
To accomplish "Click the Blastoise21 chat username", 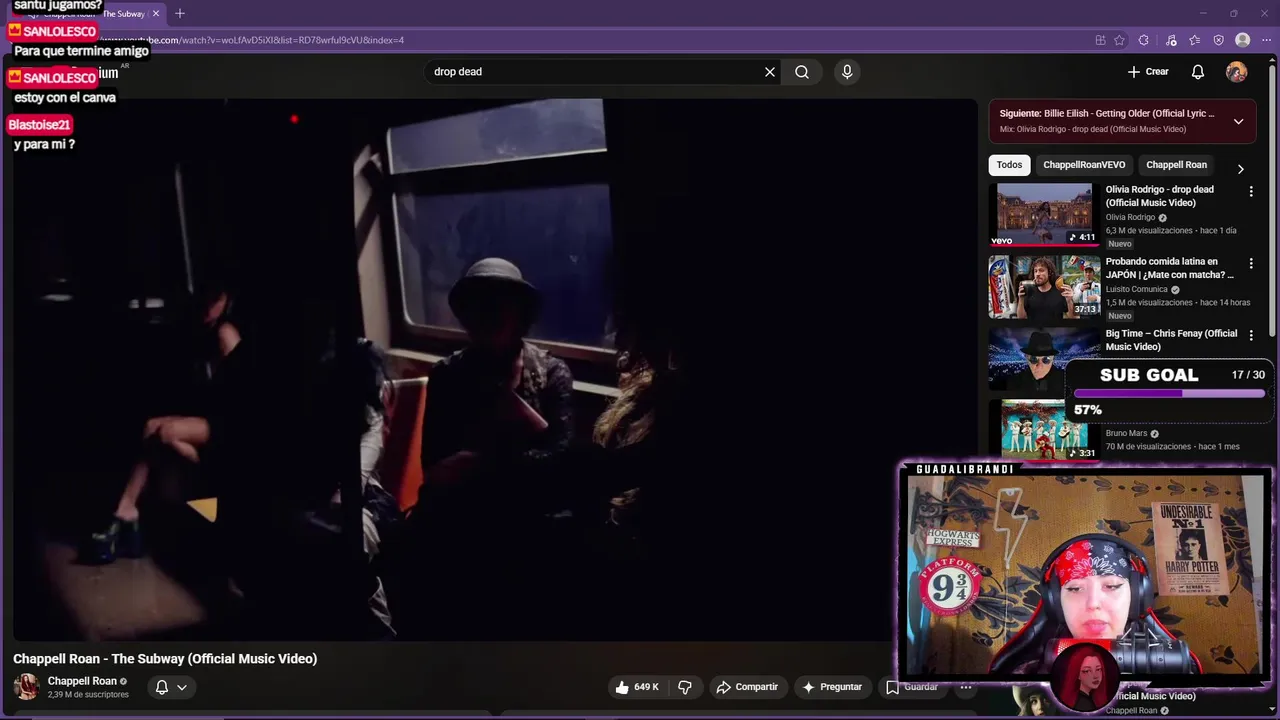I will (x=39, y=125).
